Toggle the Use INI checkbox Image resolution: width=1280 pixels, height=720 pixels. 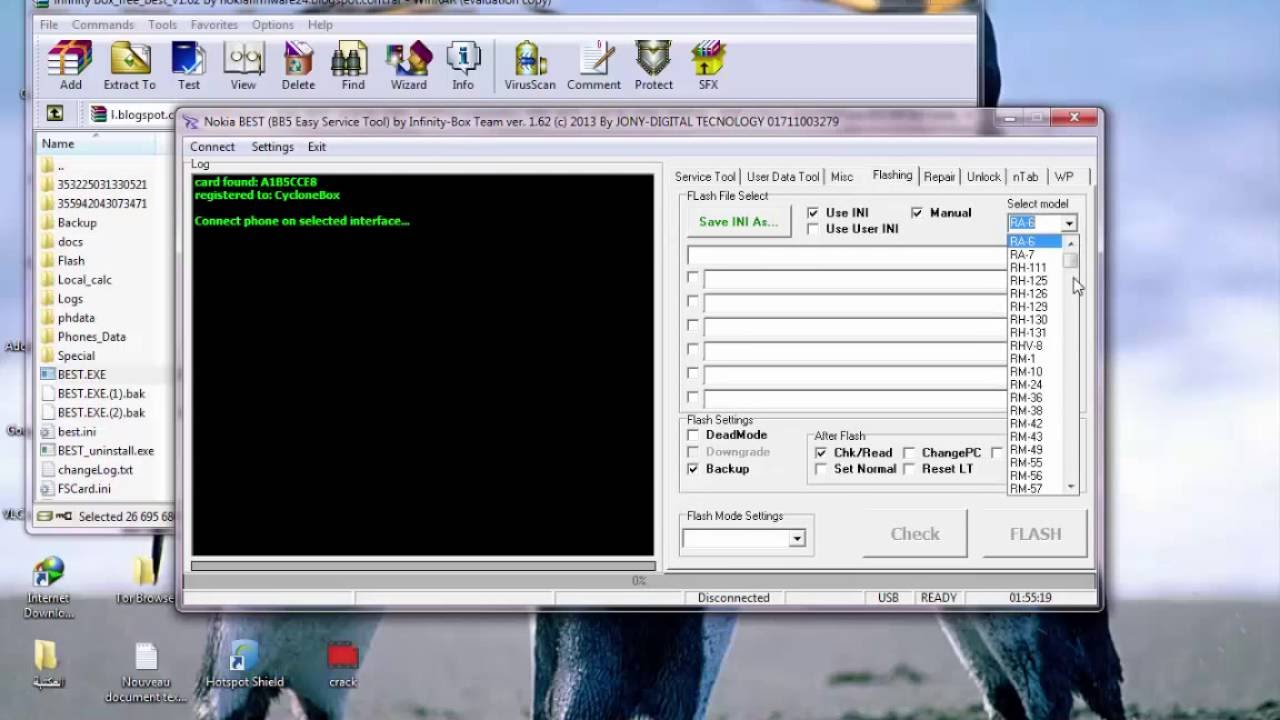(813, 213)
